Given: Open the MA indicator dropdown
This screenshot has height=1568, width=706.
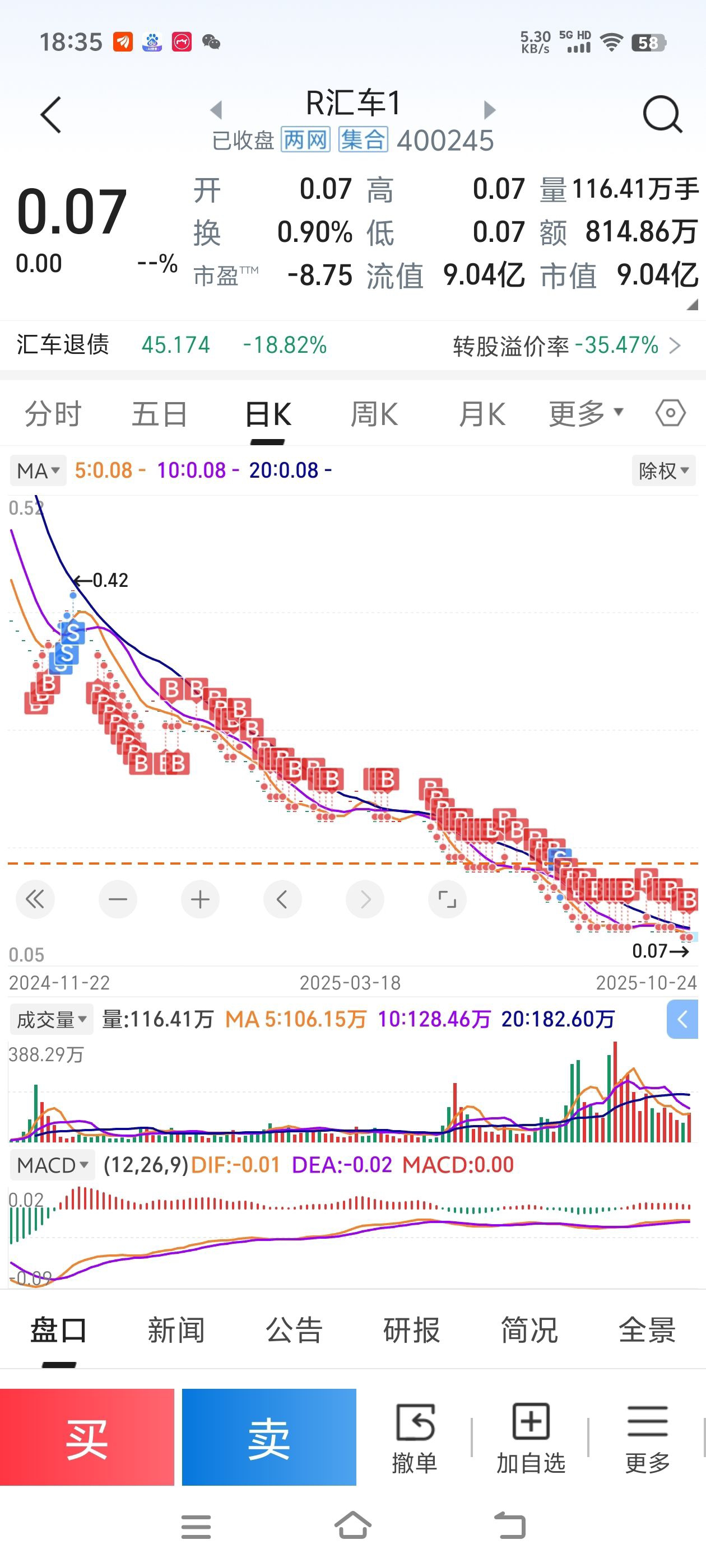Looking at the screenshot, I should 38,470.
